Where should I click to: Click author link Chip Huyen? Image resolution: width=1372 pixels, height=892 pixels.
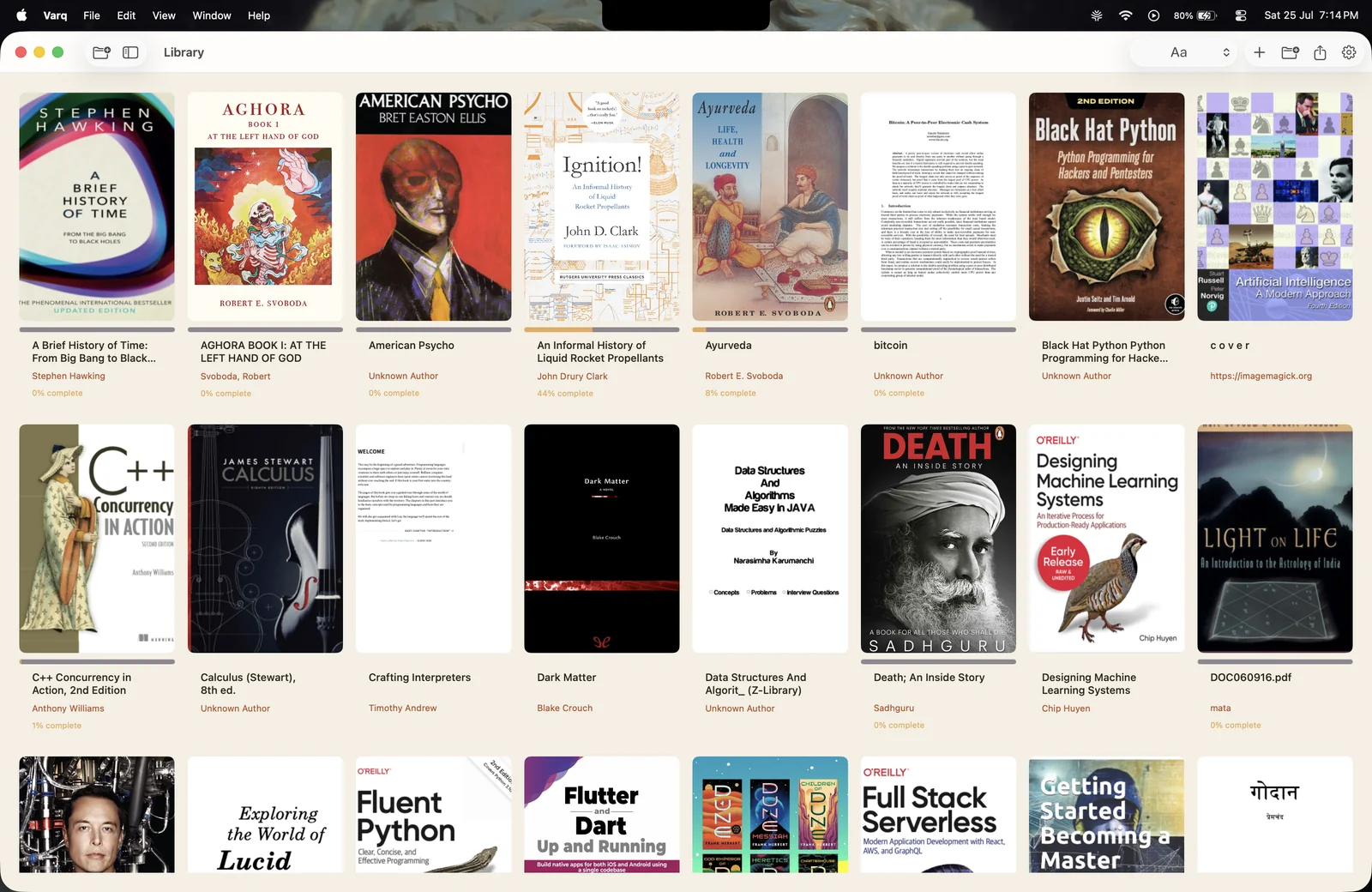click(x=1066, y=708)
